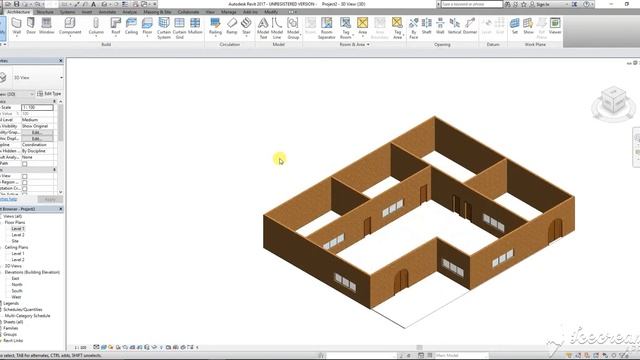Collapse the Extents properties section
Viewport: 640px width, 360px height.
click(54, 170)
